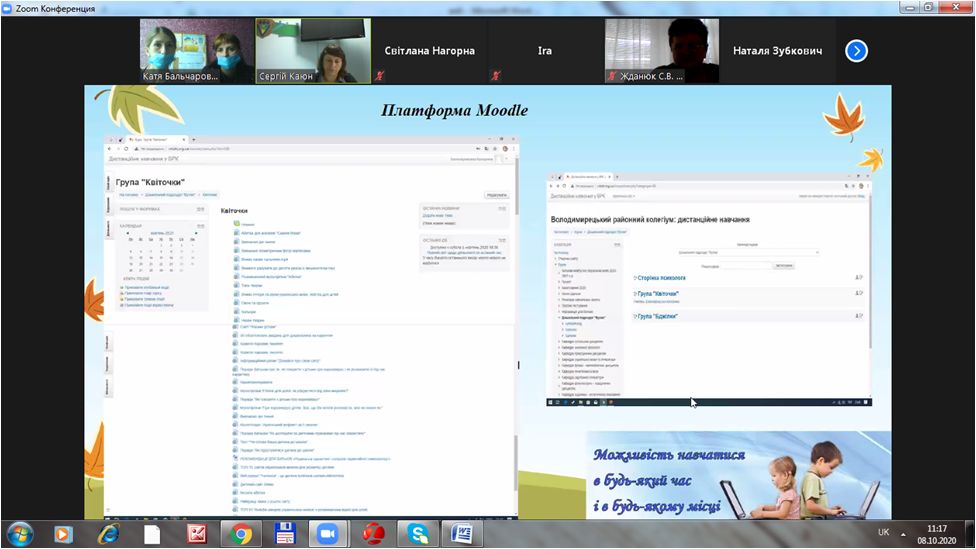Open media player from taskbar
The width and height of the screenshot is (976, 549).
pyautogui.click(x=63, y=534)
